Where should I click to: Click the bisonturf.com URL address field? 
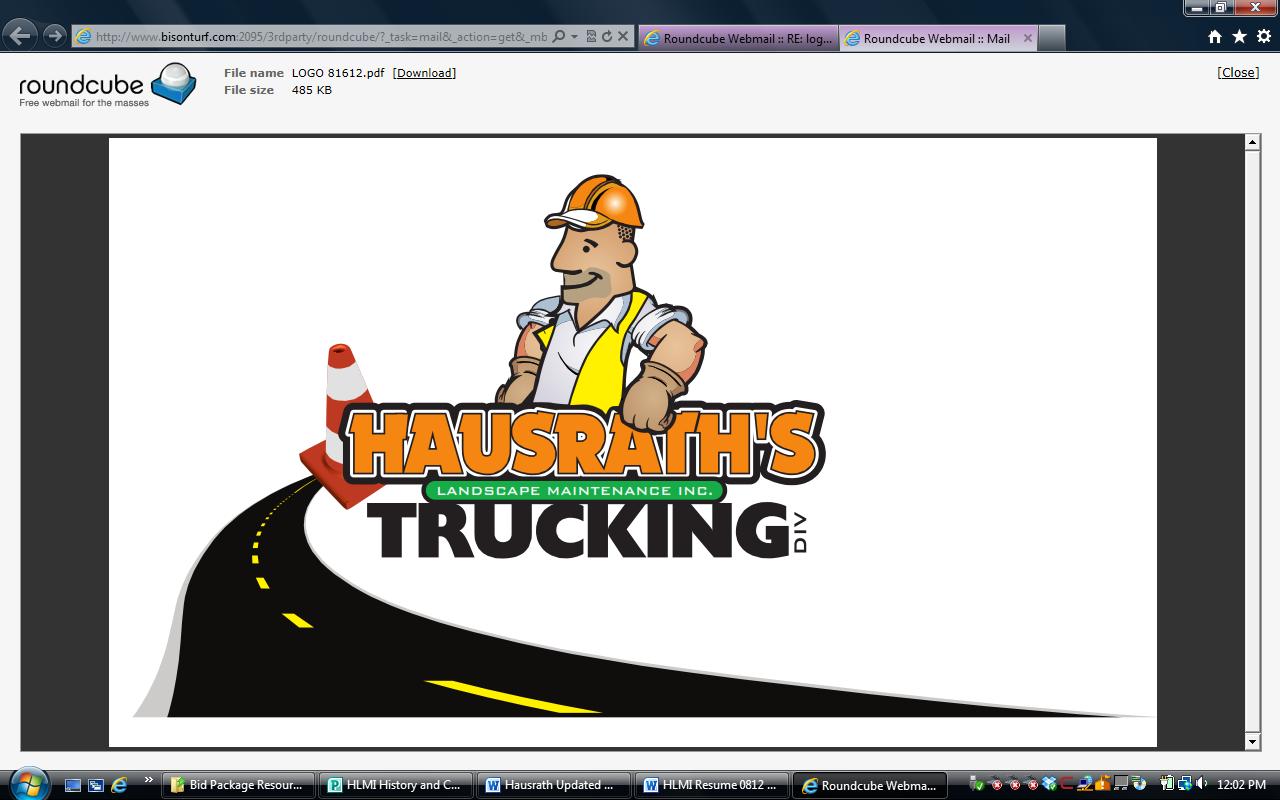[320, 36]
